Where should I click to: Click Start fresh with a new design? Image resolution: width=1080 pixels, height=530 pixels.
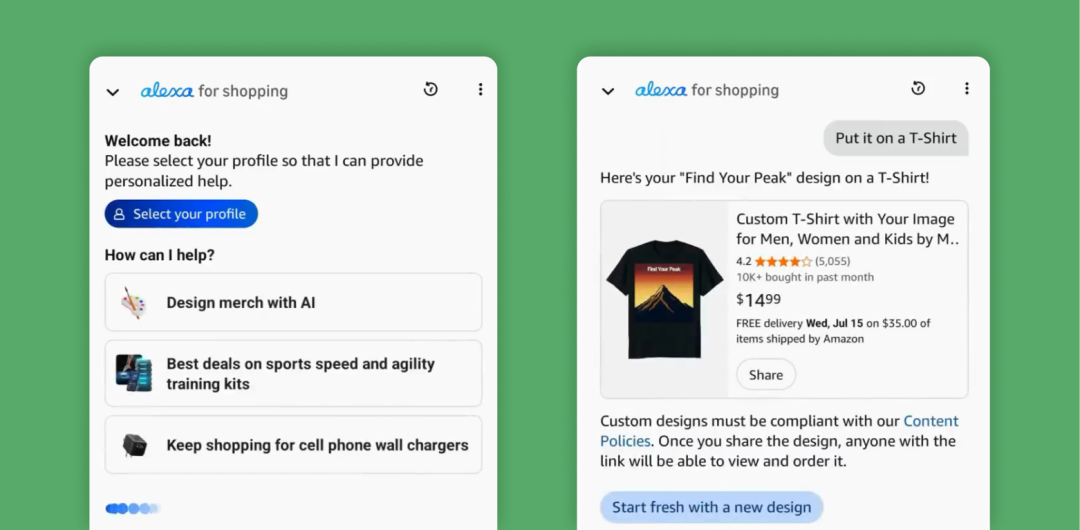[x=712, y=507]
